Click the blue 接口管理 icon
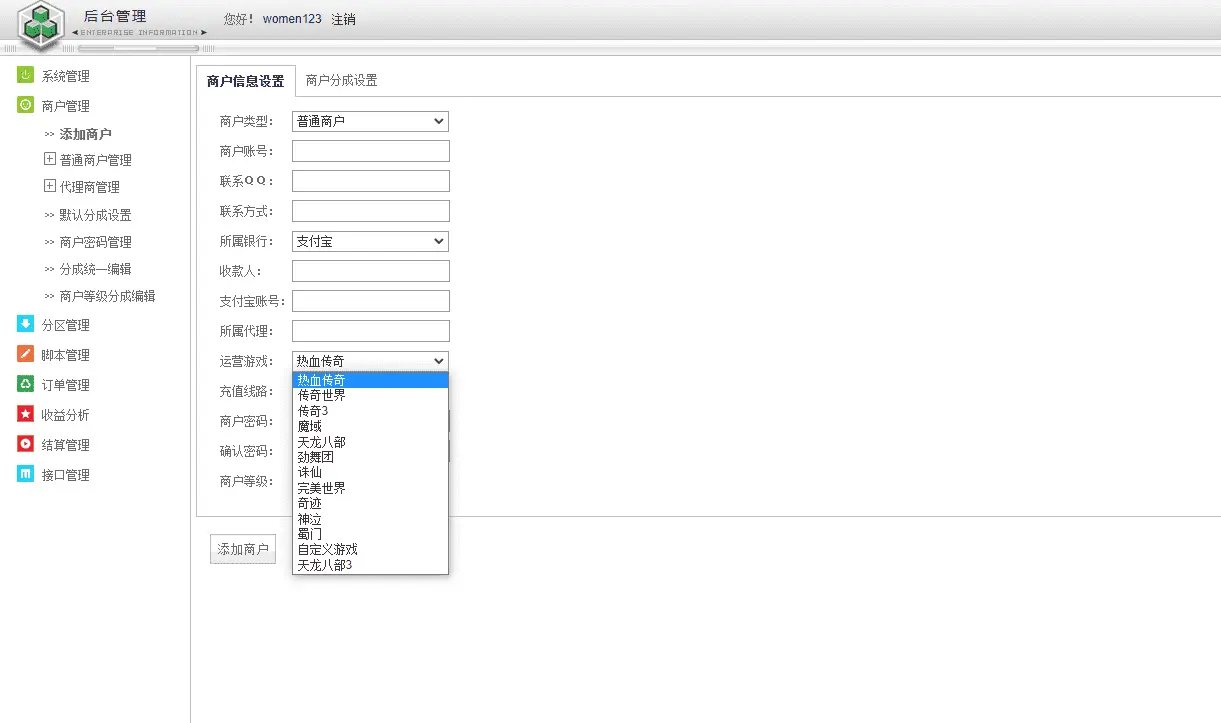This screenshot has width=1221, height=723. click(25, 474)
